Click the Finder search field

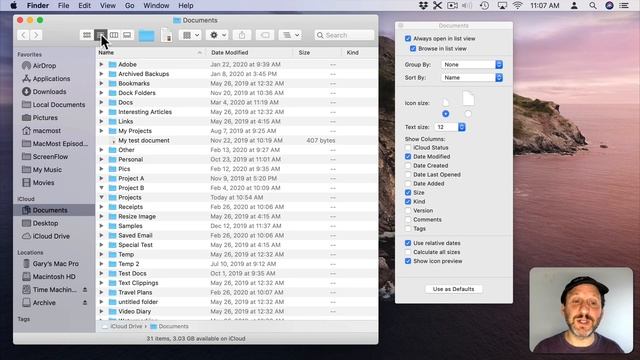[x=344, y=35]
